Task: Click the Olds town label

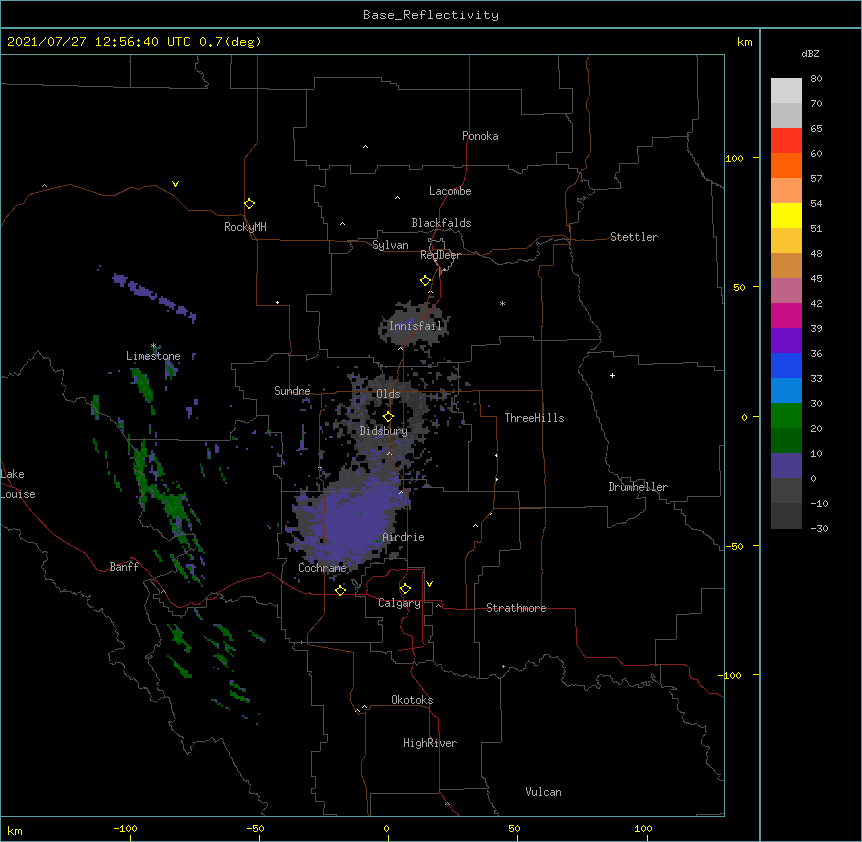Action: tap(388, 394)
